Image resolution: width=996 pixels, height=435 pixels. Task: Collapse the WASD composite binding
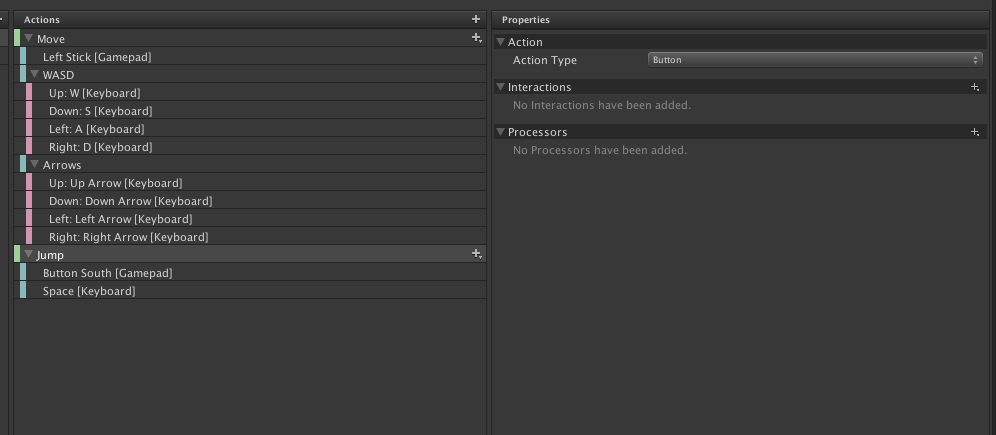tap(35, 75)
